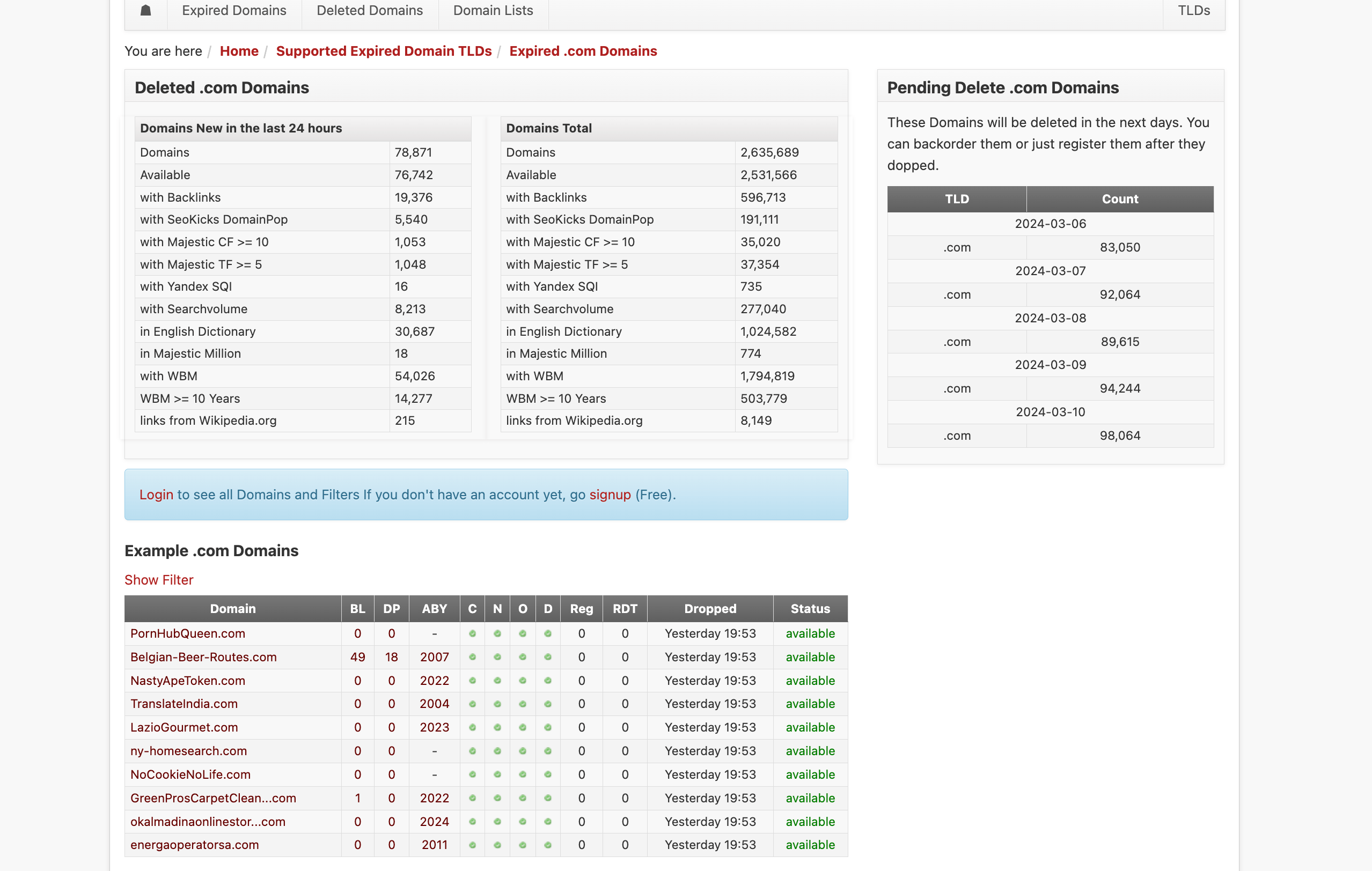Click the .com green status dot for Belgian-Beer-Routes.com

coord(472,658)
